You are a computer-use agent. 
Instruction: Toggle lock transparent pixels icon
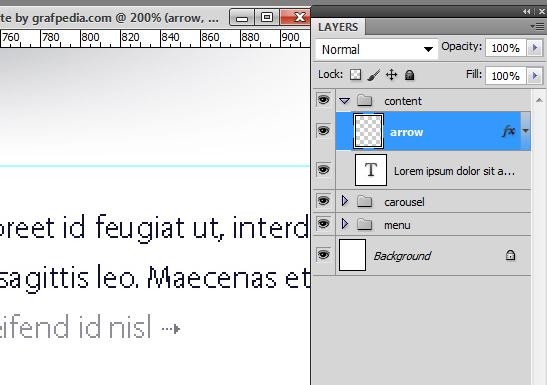tap(355, 75)
